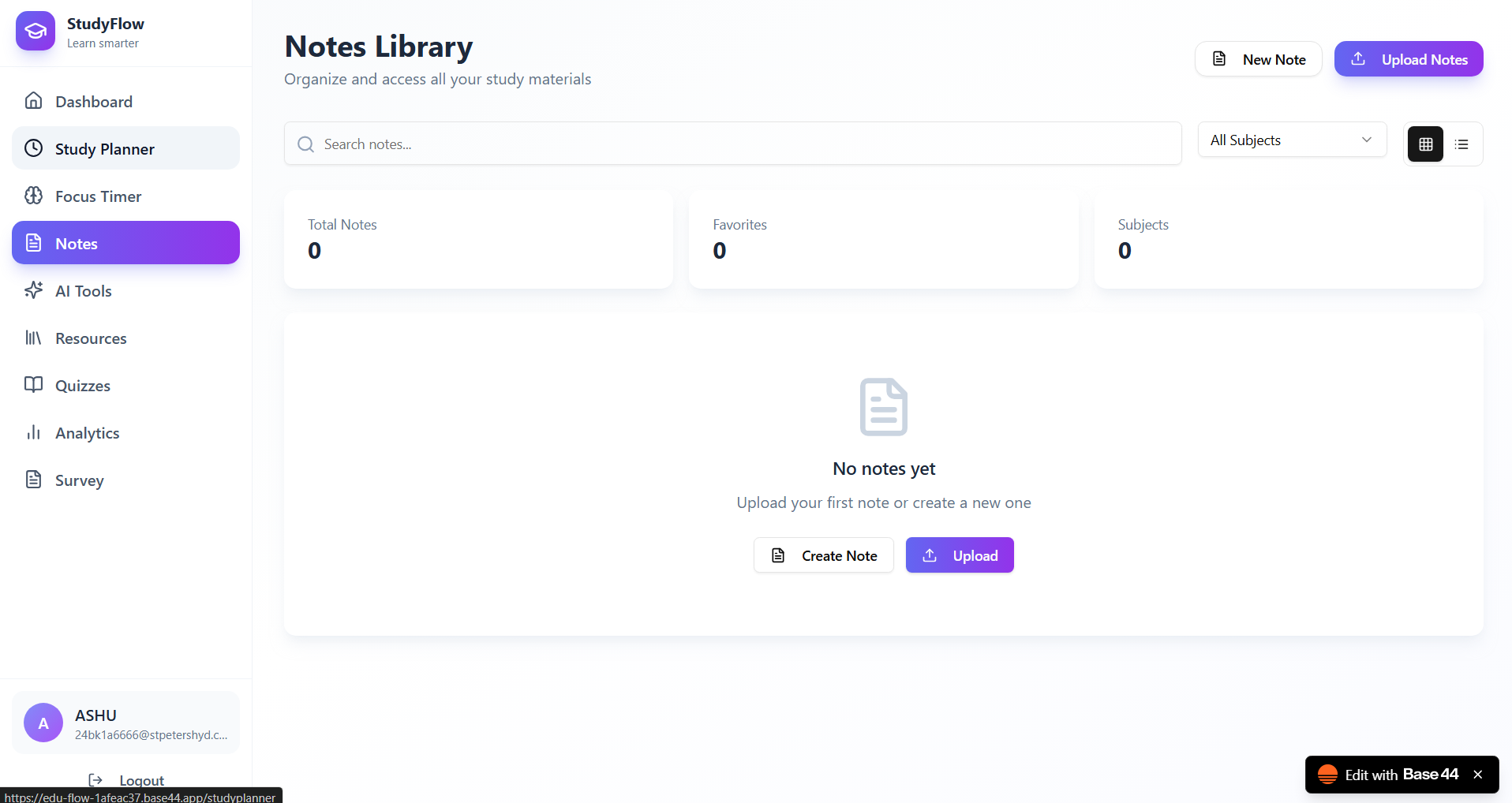Image resolution: width=1512 pixels, height=803 pixels.
Task: Click the Total Notes stat card
Action: [x=478, y=240]
